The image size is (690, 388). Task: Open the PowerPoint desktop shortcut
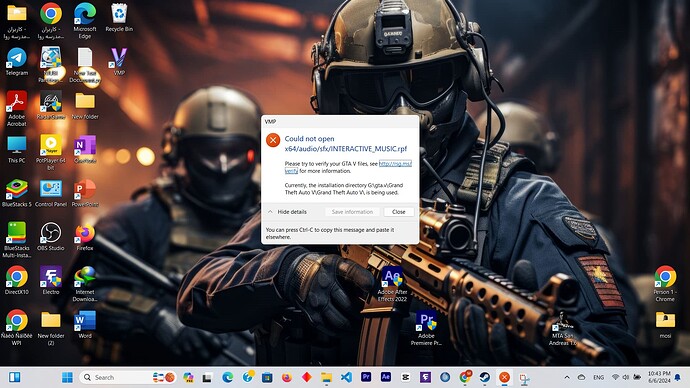click(85, 193)
